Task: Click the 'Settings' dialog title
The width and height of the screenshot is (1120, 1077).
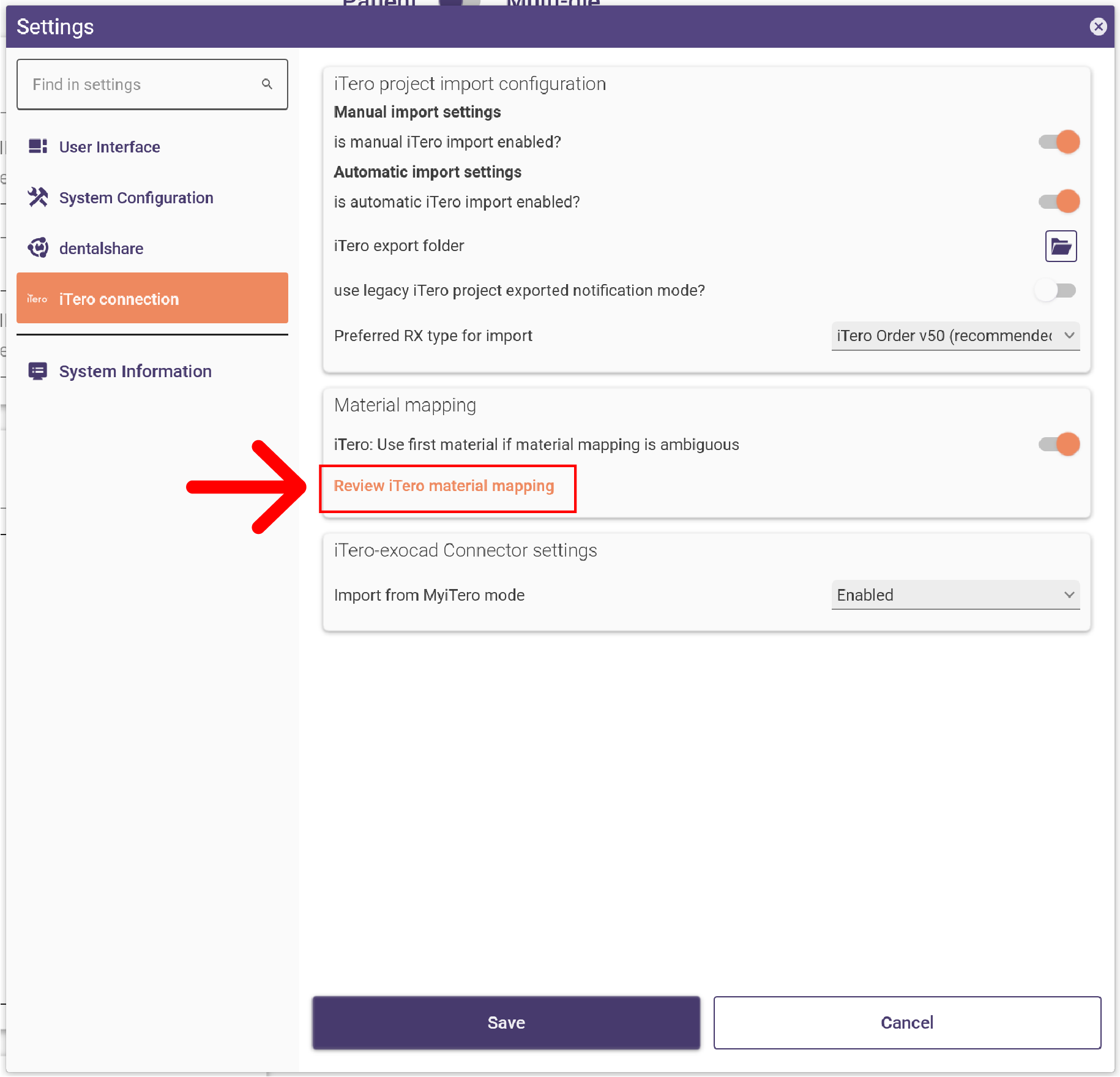Action: click(x=55, y=26)
